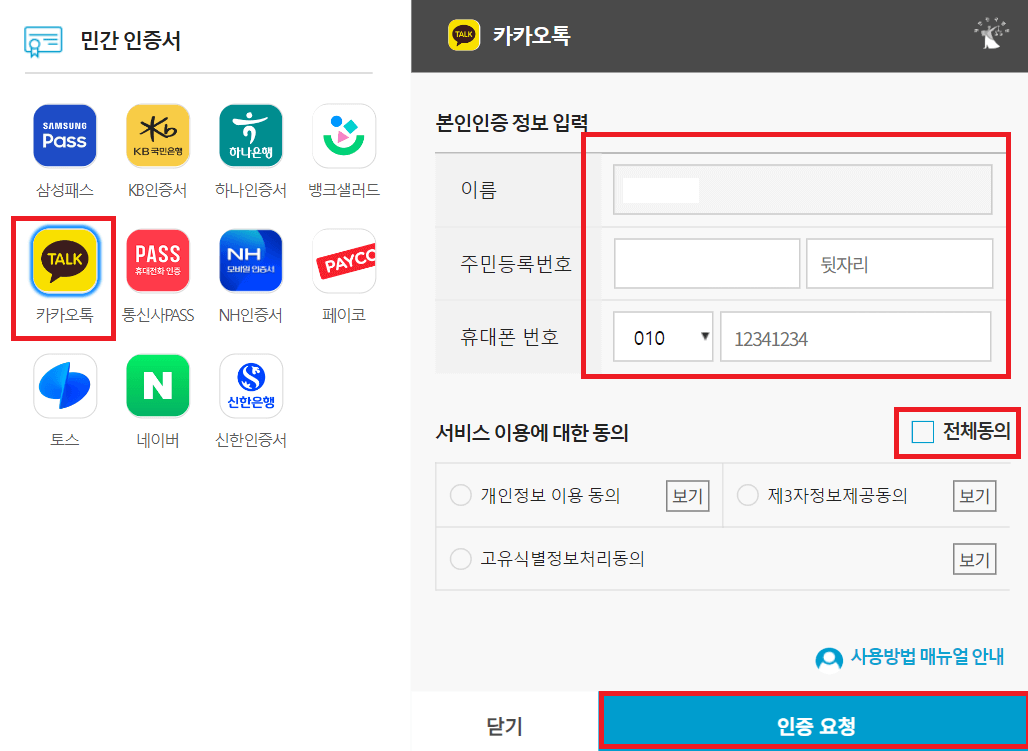Check the 전체동의 checkbox

922,432
